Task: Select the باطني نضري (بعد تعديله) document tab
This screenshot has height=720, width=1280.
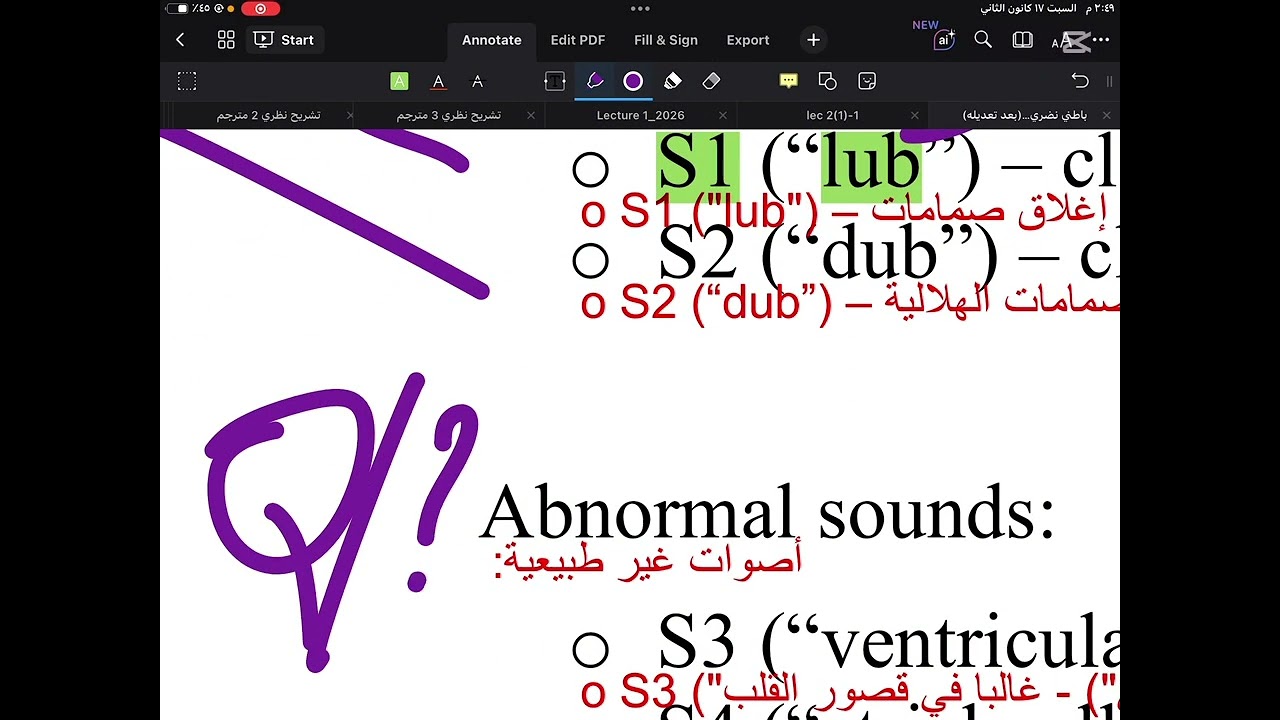Action: [1024, 115]
